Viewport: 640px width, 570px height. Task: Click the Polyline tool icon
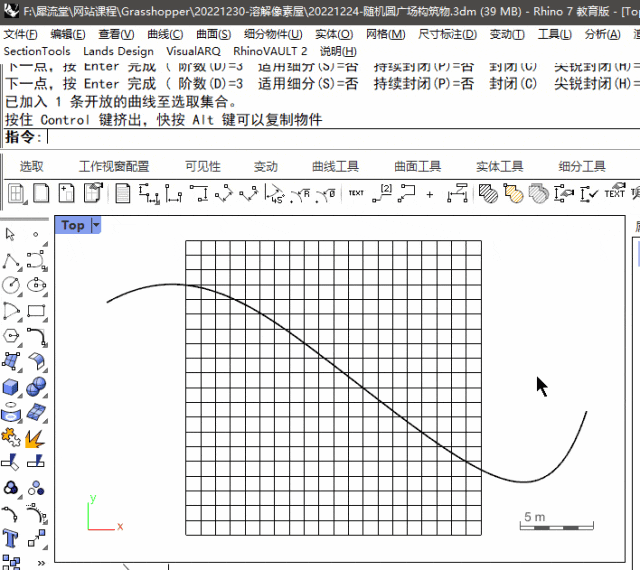[11, 261]
